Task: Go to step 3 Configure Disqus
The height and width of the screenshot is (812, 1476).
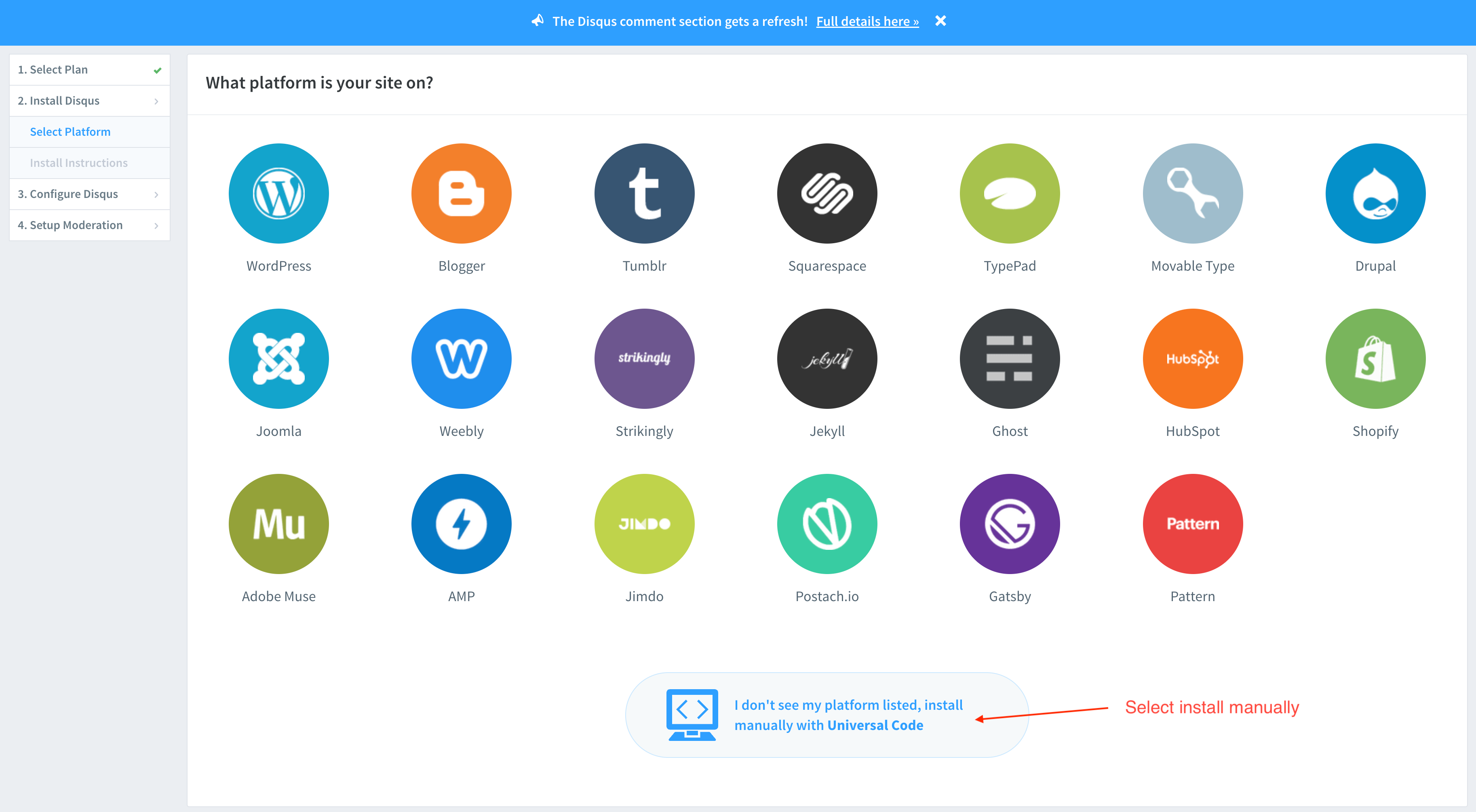Action: point(89,194)
